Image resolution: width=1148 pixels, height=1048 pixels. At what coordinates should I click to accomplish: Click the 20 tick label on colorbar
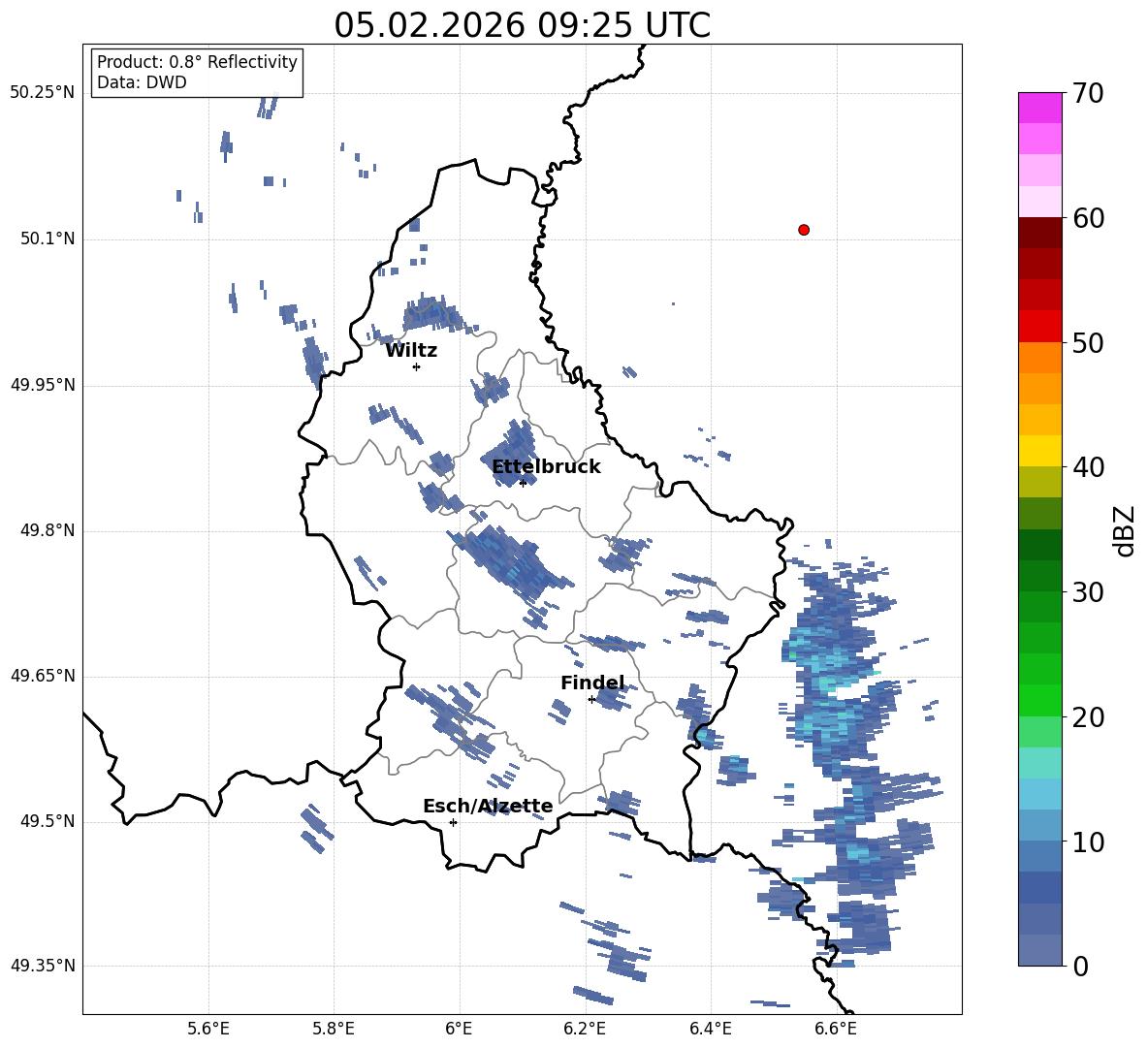[1087, 717]
